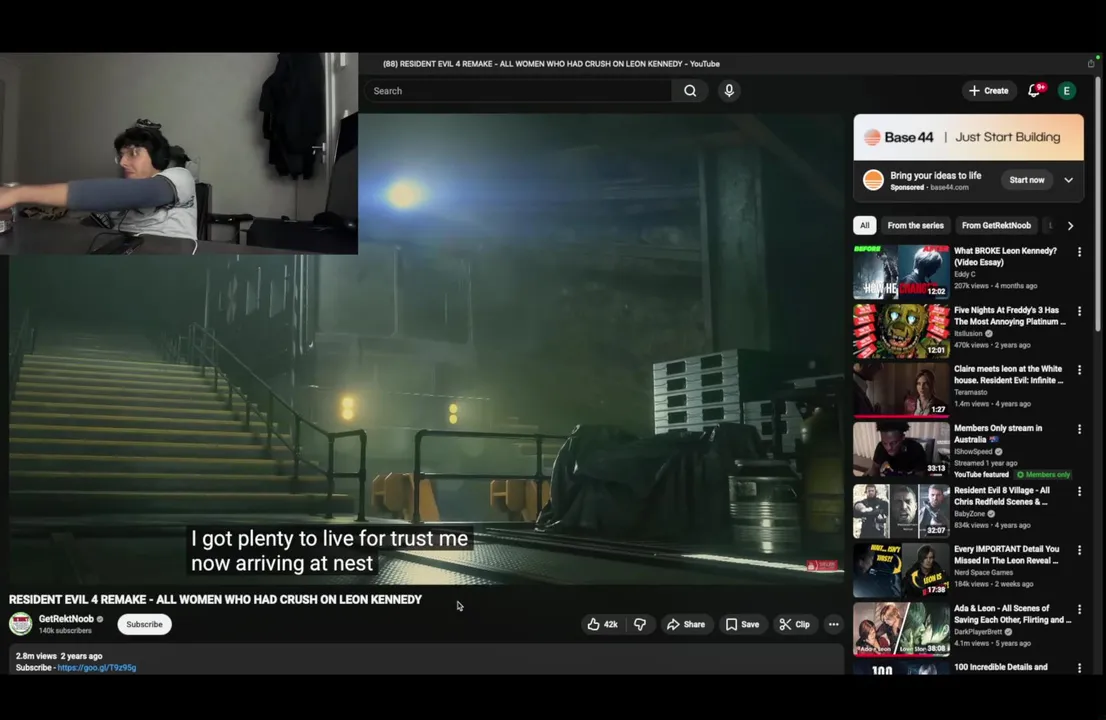
Task: Click Start now on Base44 ad
Action: point(1026,180)
